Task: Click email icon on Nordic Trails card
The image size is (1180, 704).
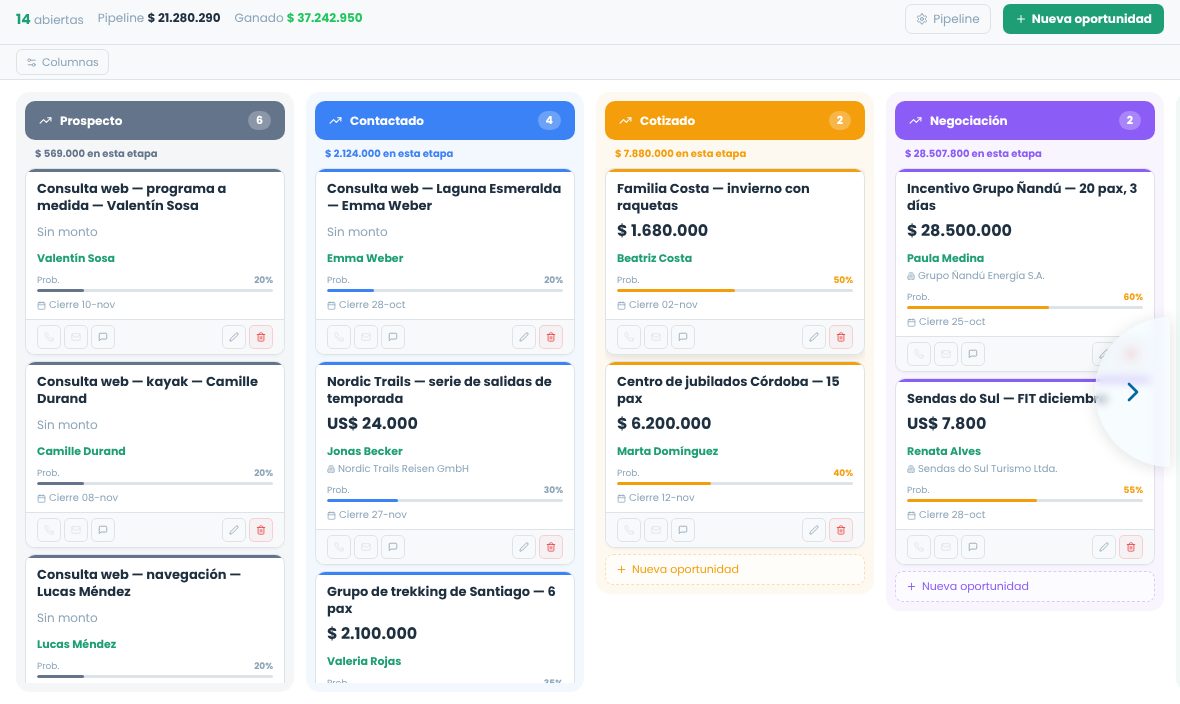Action: tap(366, 547)
